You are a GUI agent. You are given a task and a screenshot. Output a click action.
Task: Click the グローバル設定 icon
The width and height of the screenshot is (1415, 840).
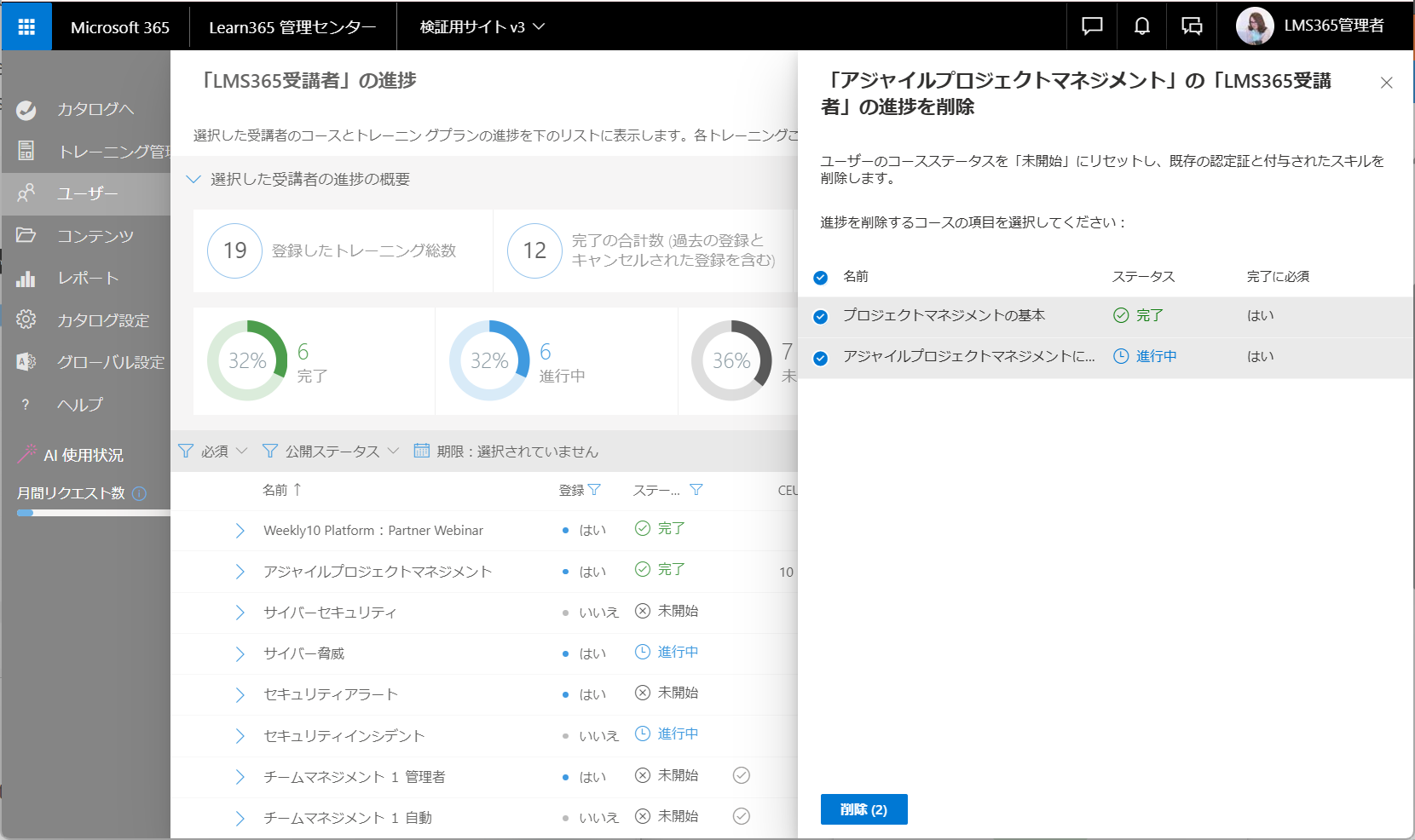[26, 362]
